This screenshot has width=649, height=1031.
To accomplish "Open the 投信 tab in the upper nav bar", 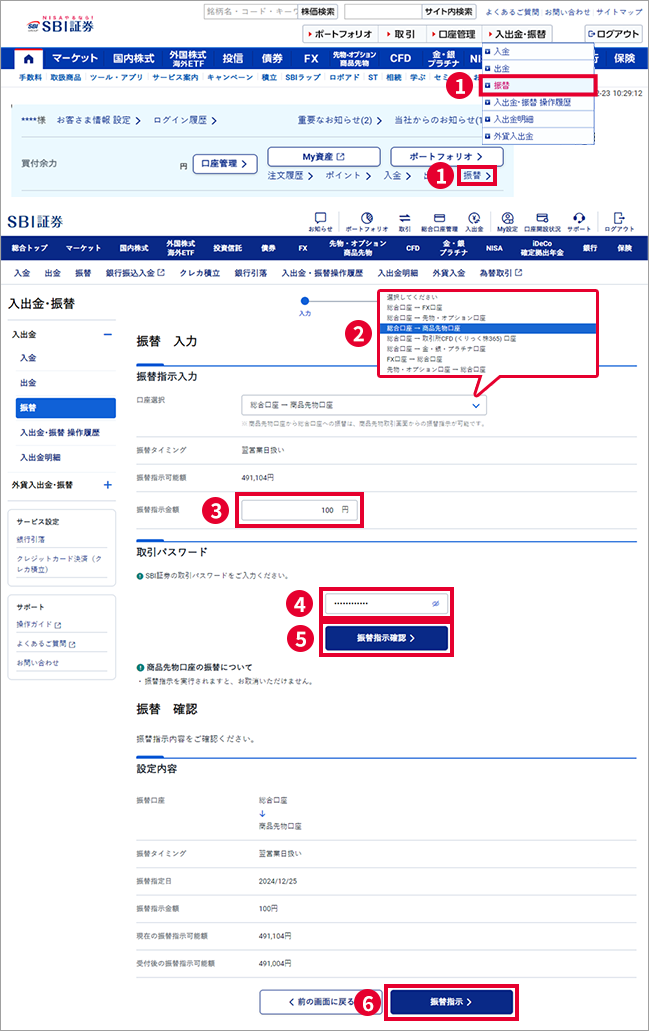I will [x=232, y=59].
